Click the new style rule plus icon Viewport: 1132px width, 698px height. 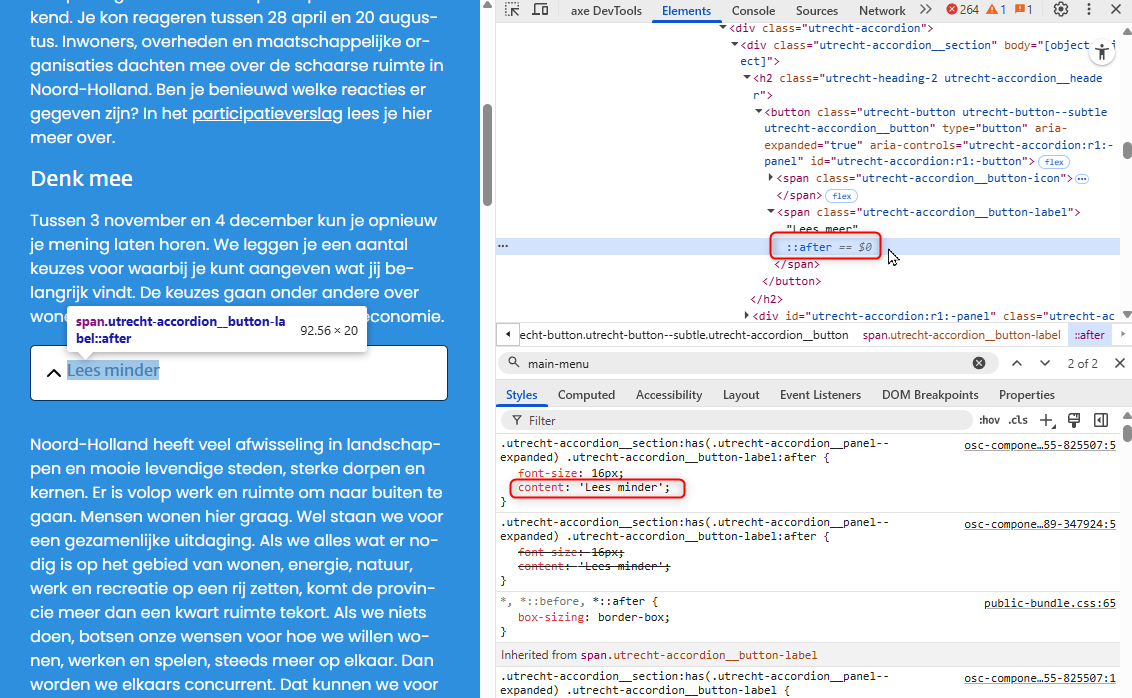[1047, 420]
